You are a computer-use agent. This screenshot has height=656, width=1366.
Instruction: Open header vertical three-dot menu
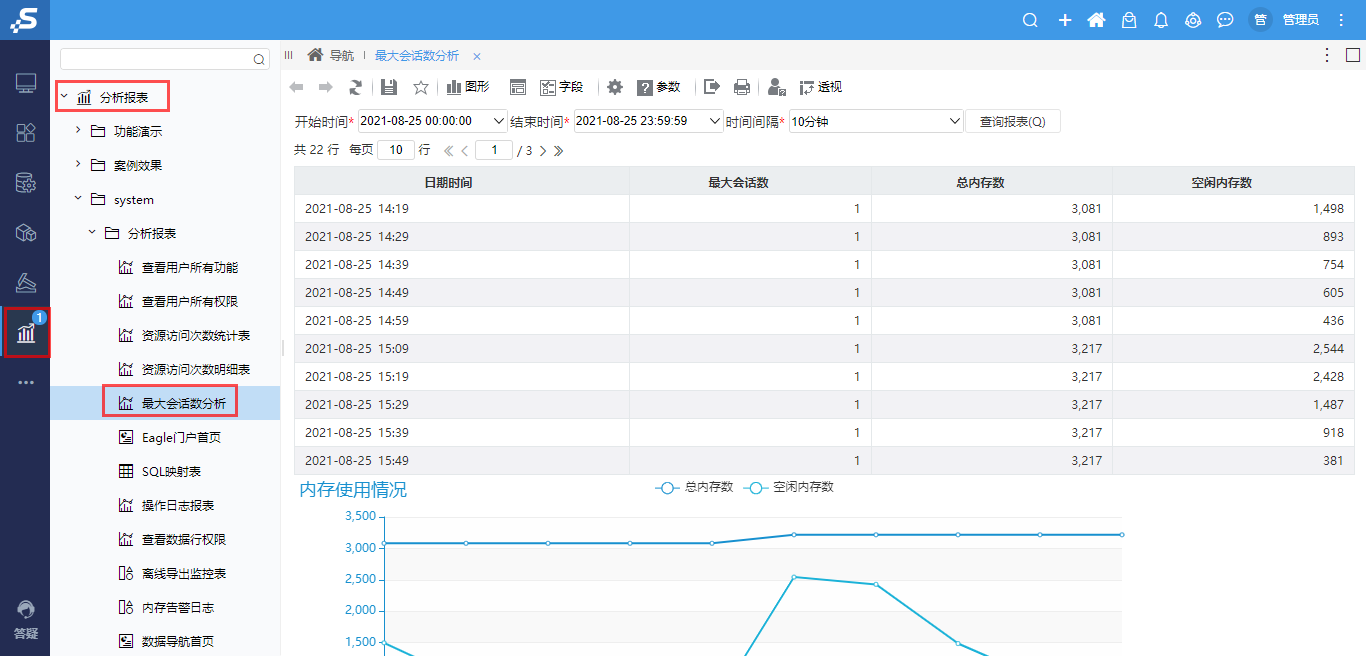1341,20
